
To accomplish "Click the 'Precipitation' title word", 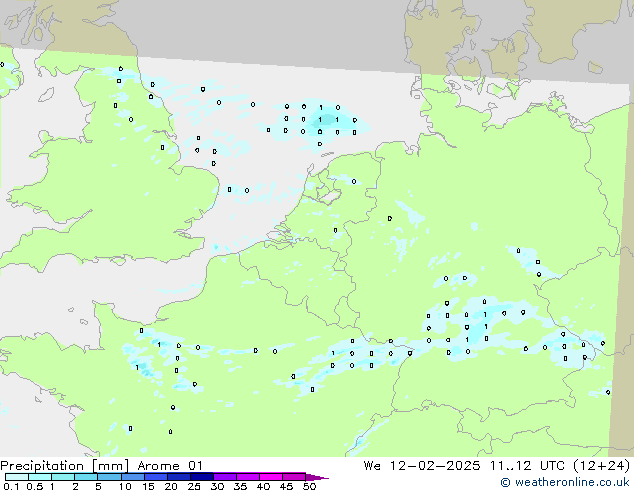I will tap(42, 466).
